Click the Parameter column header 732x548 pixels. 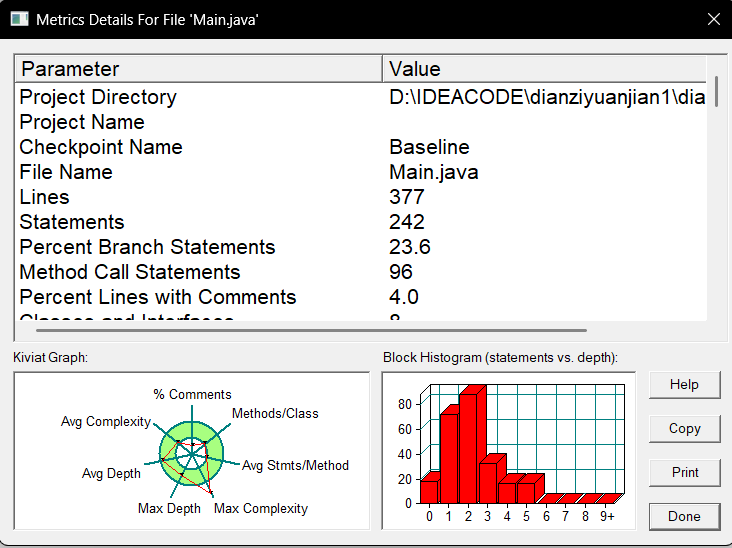click(198, 69)
